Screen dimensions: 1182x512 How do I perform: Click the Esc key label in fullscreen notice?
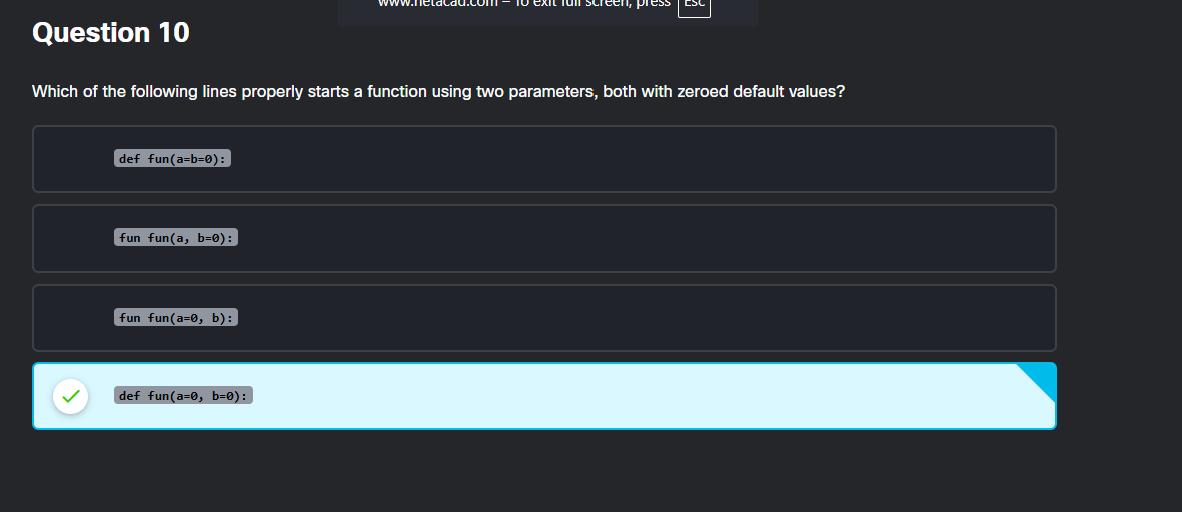pyautogui.click(x=694, y=4)
